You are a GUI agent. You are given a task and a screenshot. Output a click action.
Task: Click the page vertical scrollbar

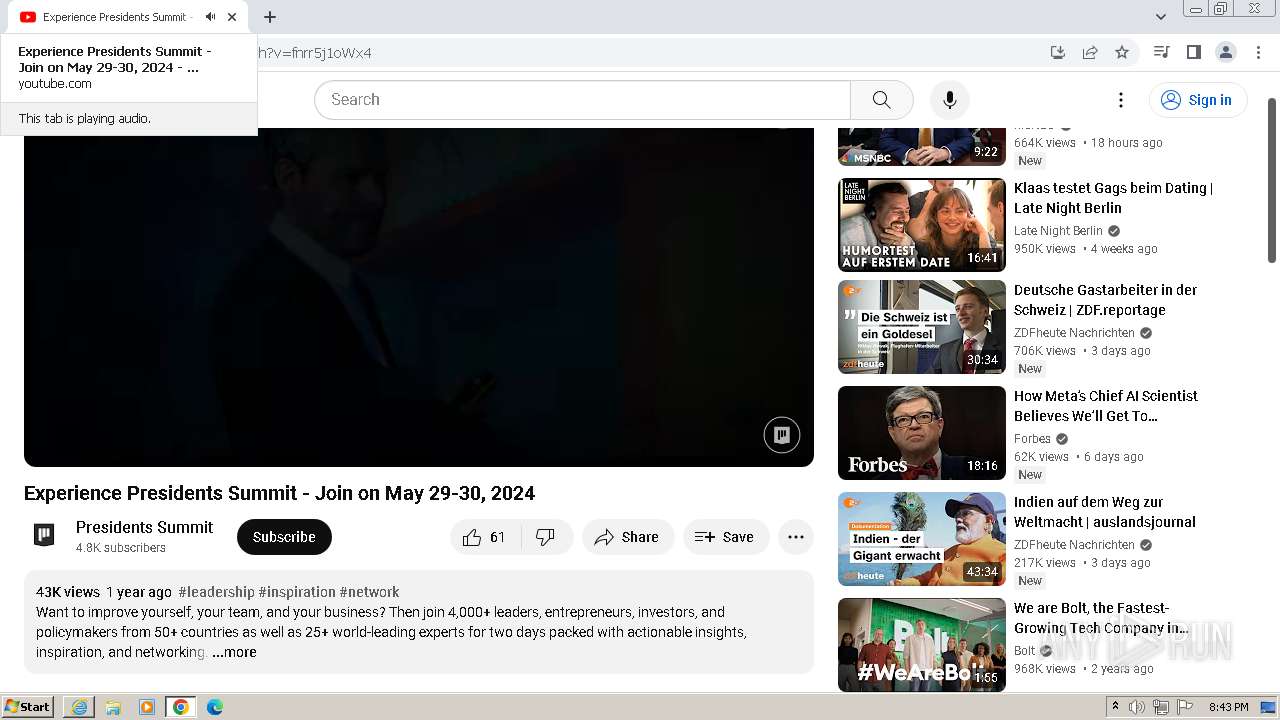click(x=1272, y=180)
